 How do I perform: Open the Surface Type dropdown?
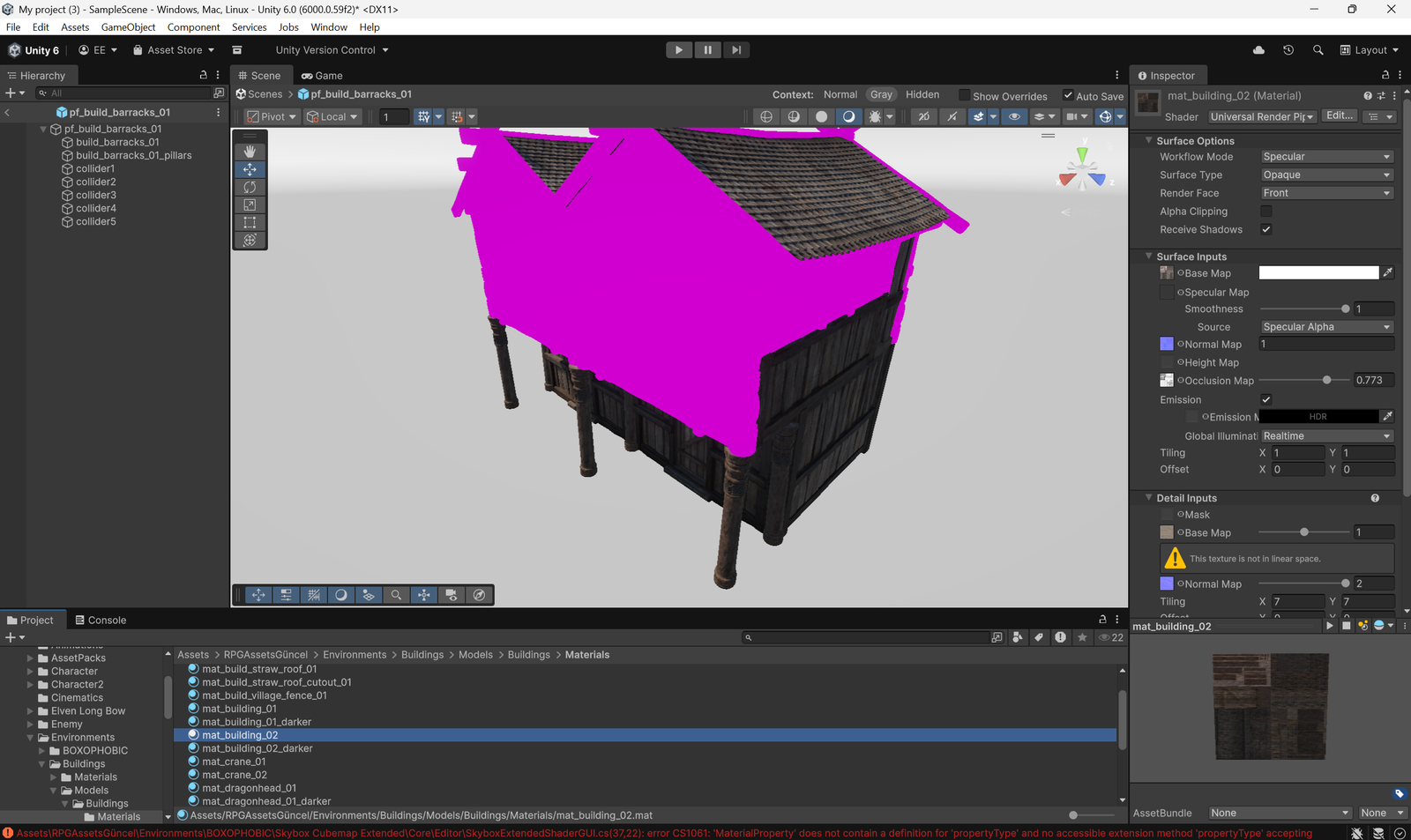(1325, 175)
